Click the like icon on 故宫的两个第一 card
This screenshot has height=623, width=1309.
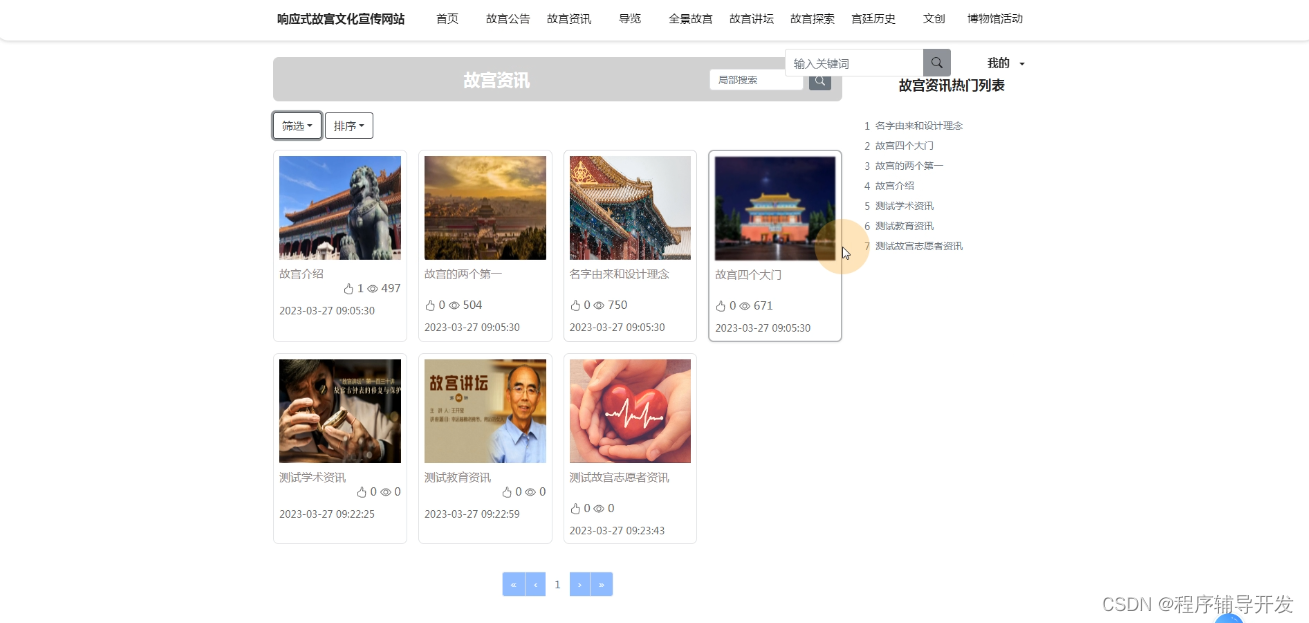[430, 306]
